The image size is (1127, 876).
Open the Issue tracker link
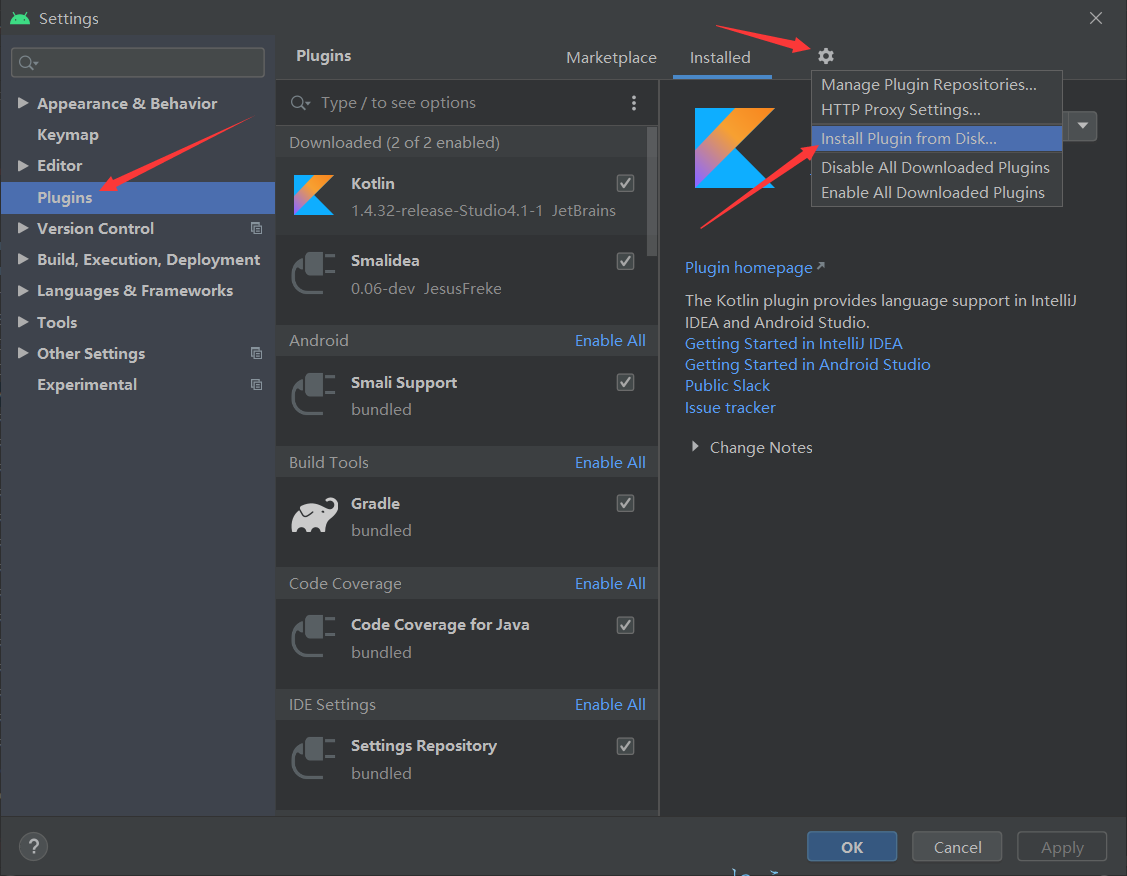[730, 407]
